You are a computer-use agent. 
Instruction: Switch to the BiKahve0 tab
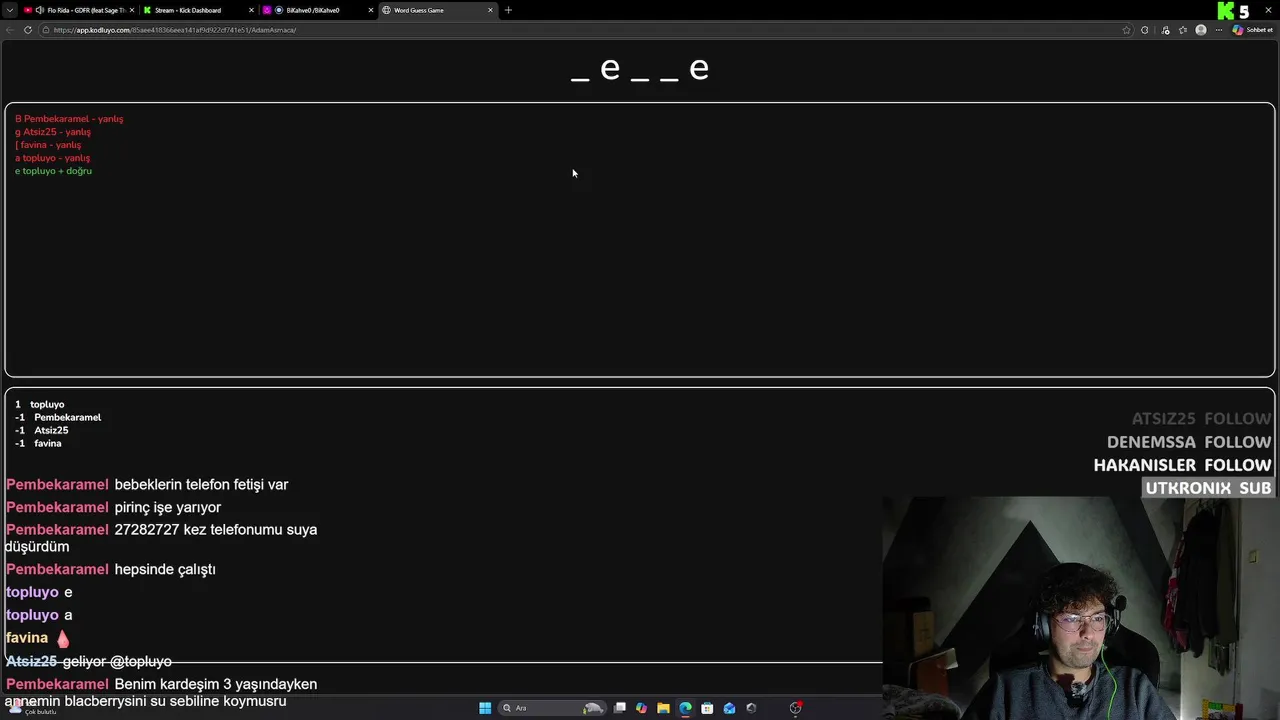(318, 10)
